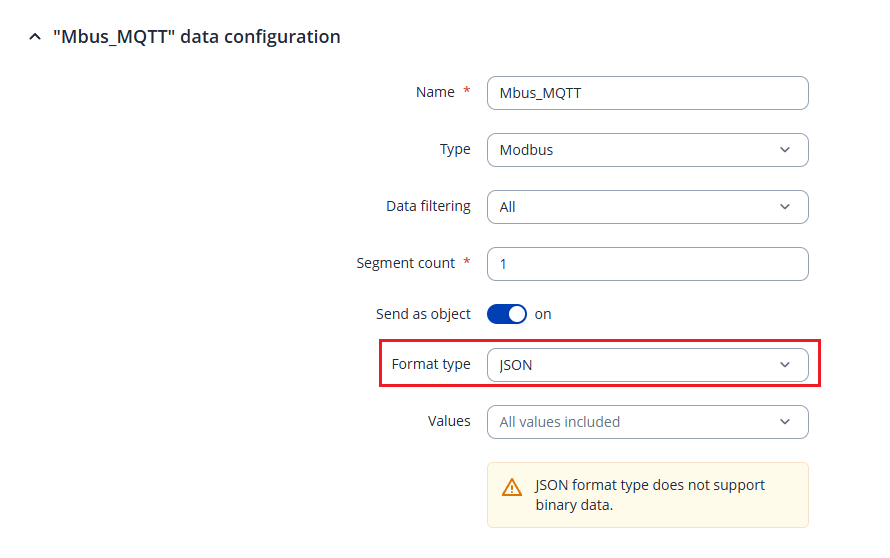Click the Send as object label
Image resolution: width=890 pixels, height=558 pixels.
423,314
